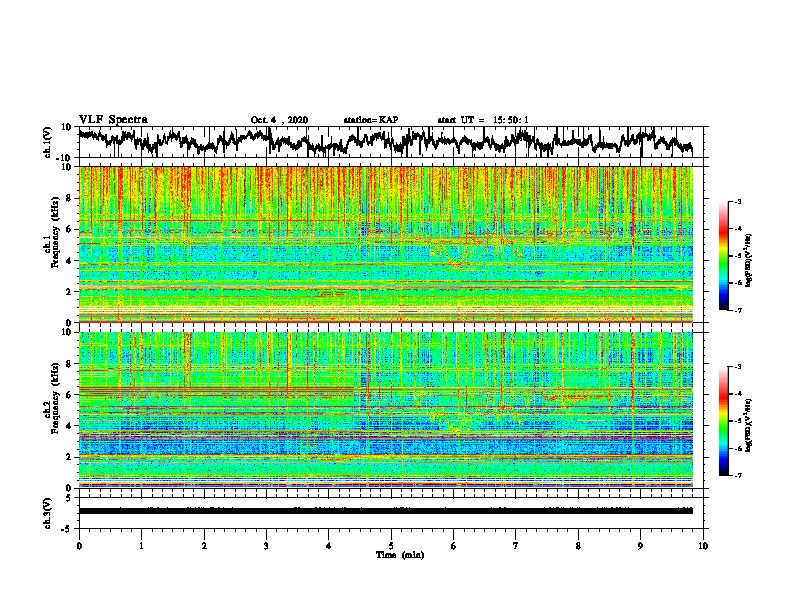The height and width of the screenshot is (612, 792).
Task: Click time axis tick label '8'
Action: [x=578, y=545]
